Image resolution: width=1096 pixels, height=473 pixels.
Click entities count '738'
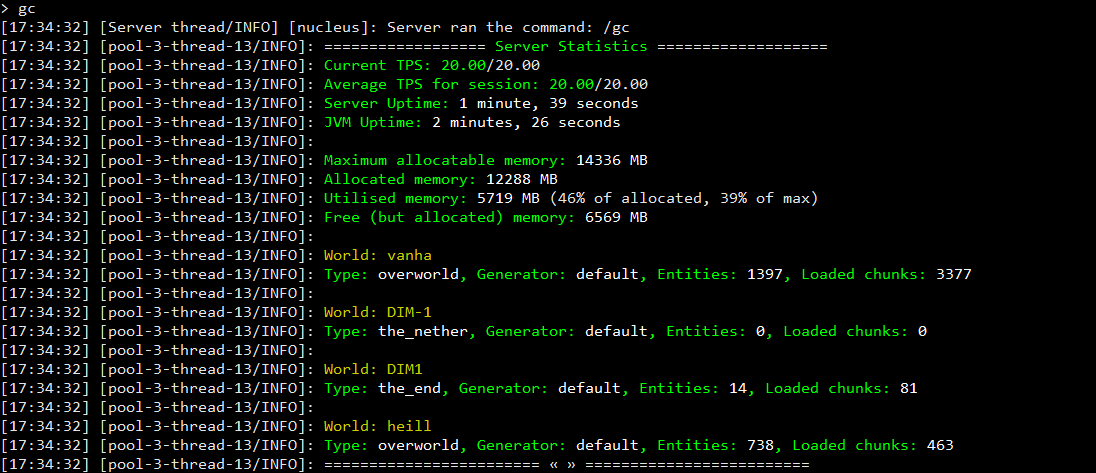[760, 444]
